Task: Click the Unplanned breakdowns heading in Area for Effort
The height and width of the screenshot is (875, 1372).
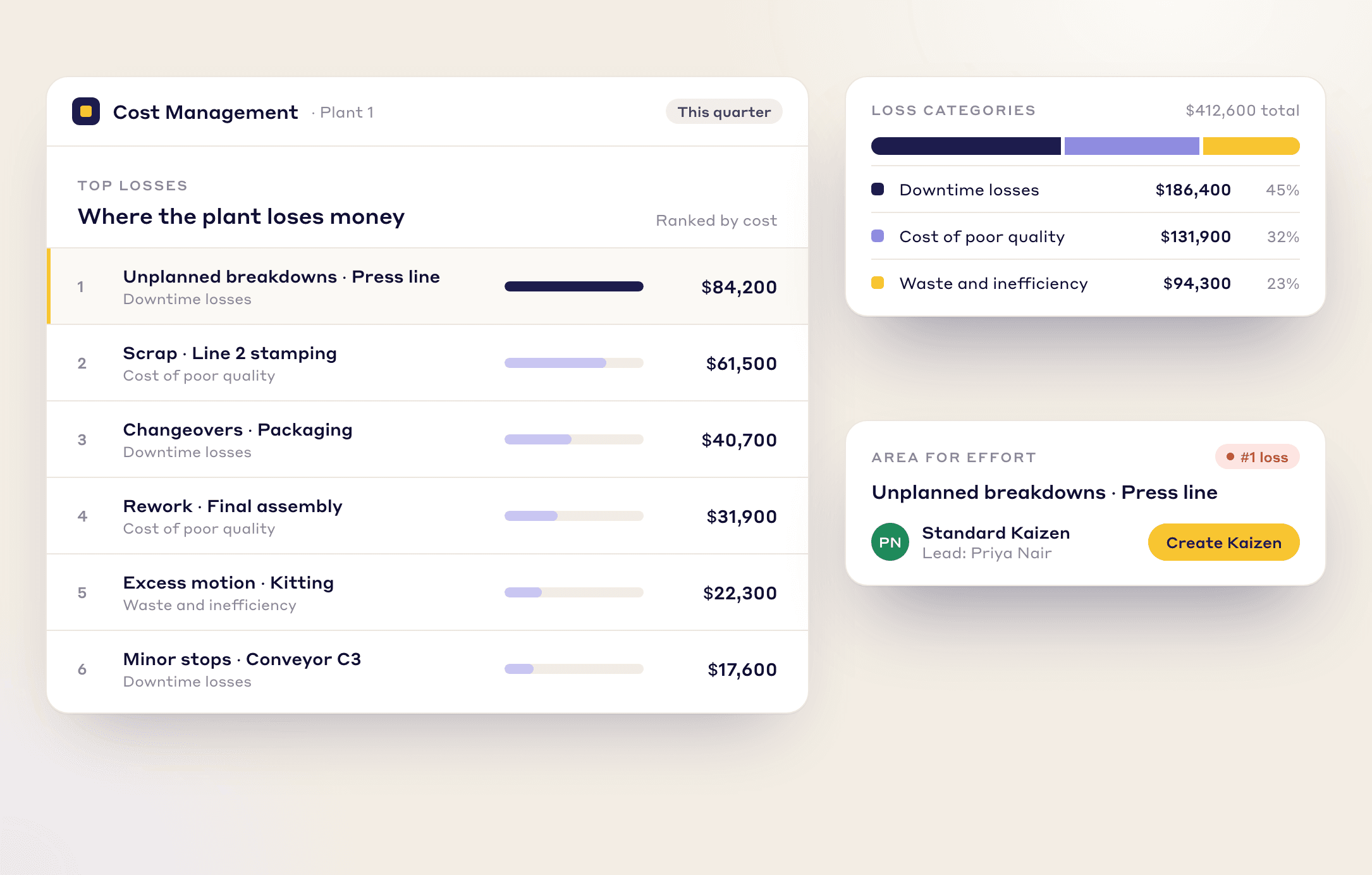Action: [1044, 492]
